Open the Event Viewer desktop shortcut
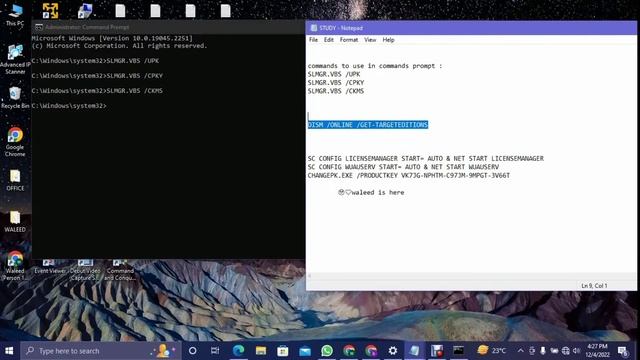 pos(49,267)
